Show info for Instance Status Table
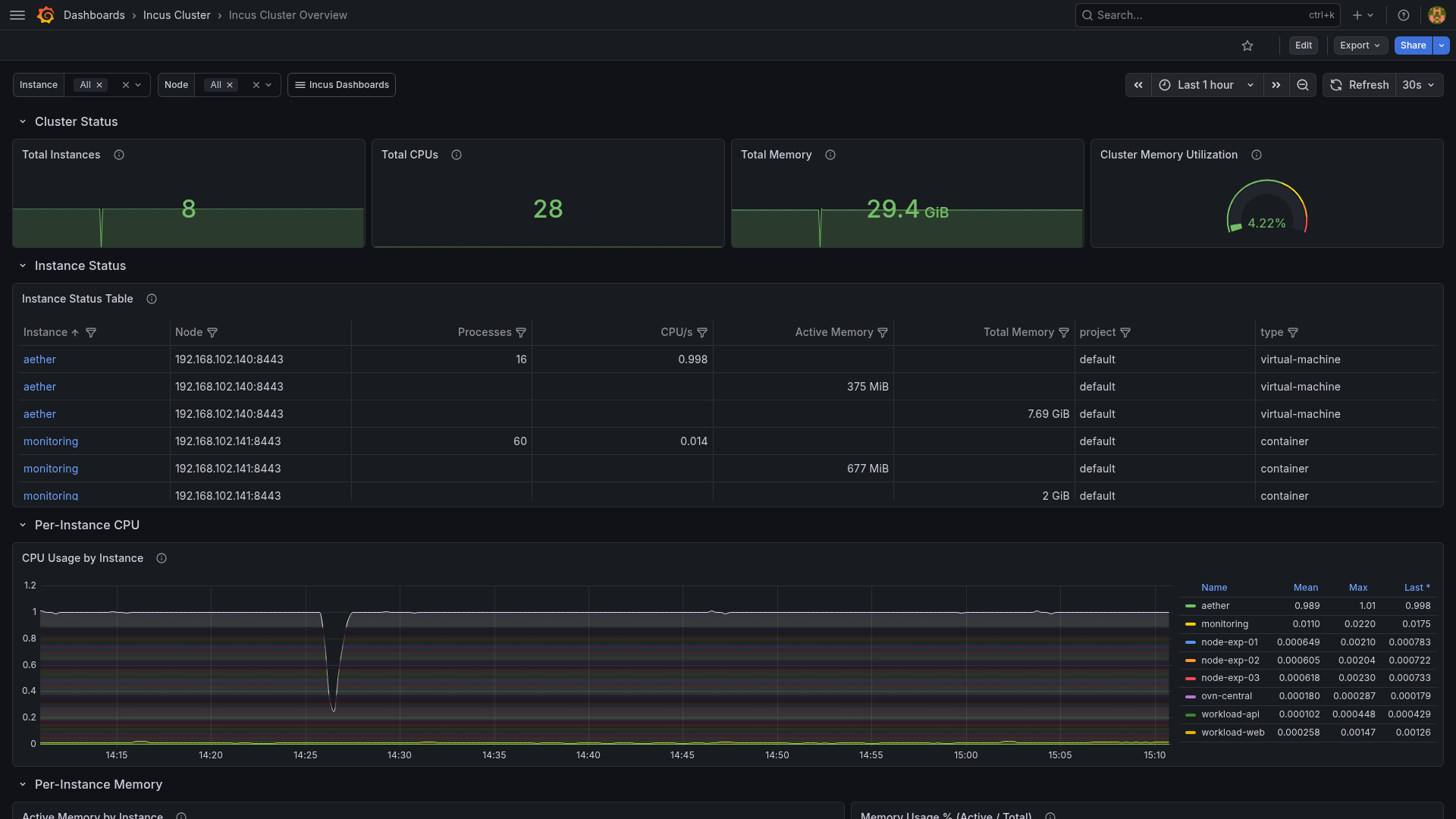This screenshot has width=1456, height=819. pos(152,299)
